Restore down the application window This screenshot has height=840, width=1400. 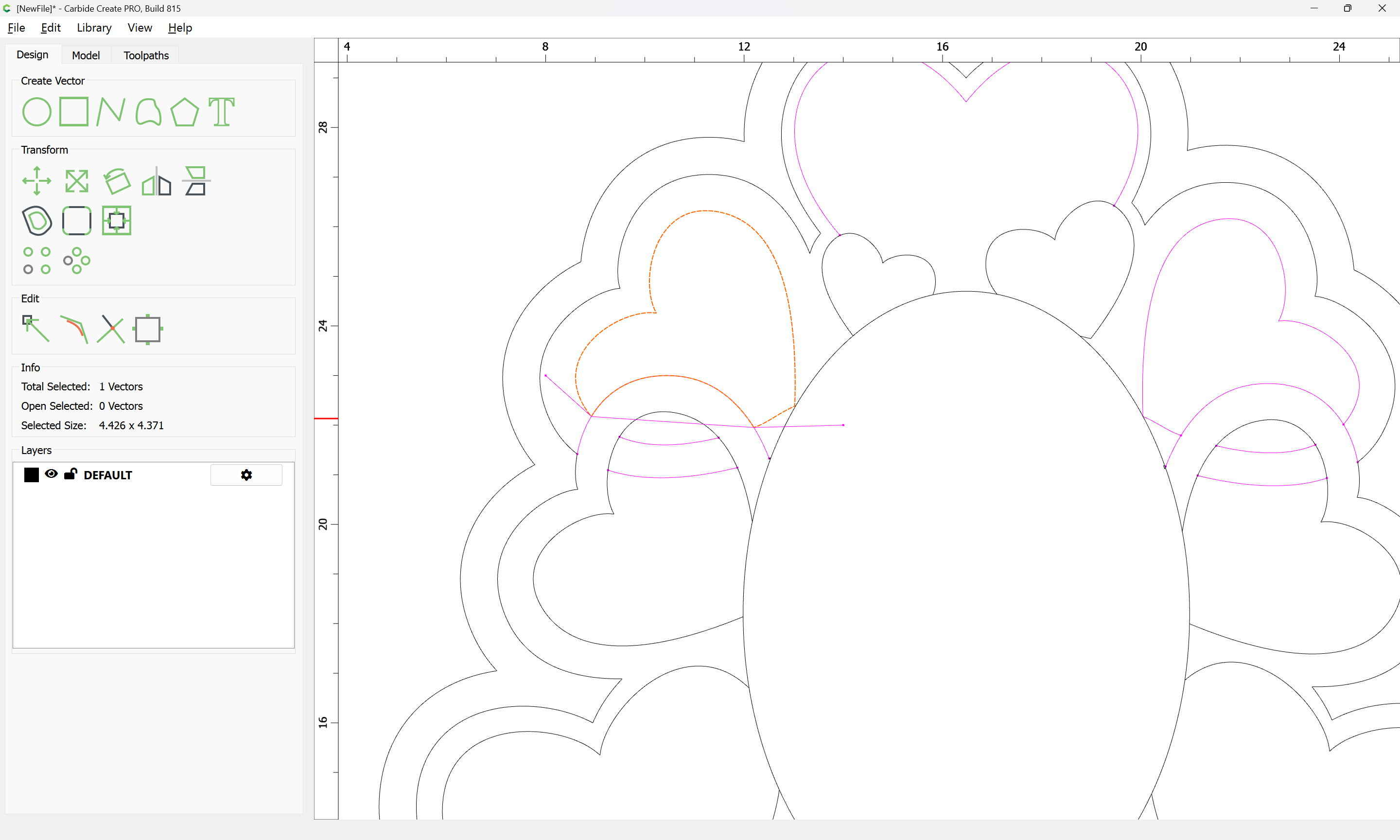pos(1347,8)
